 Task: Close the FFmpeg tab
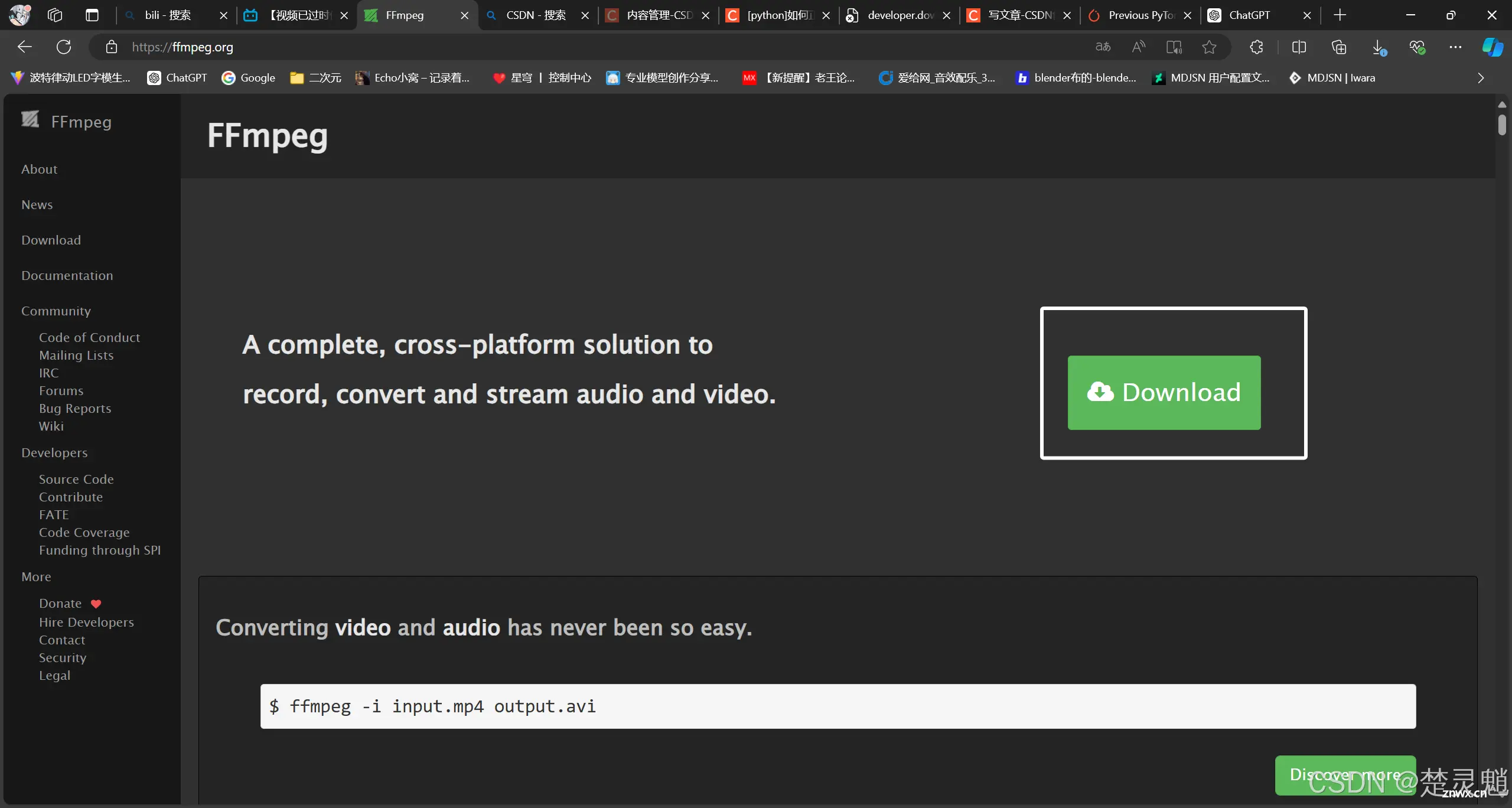(465, 15)
